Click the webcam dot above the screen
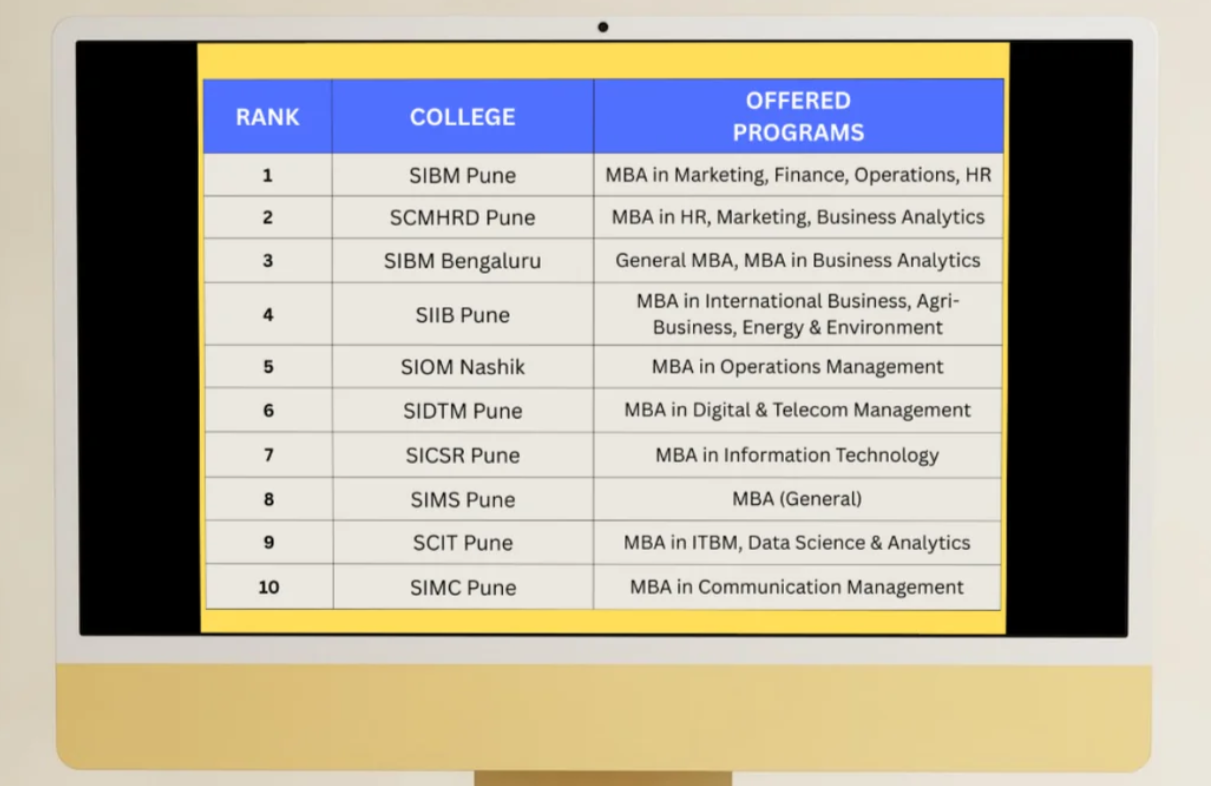The height and width of the screenshot is (786, 1211). (x=603, y=27)
